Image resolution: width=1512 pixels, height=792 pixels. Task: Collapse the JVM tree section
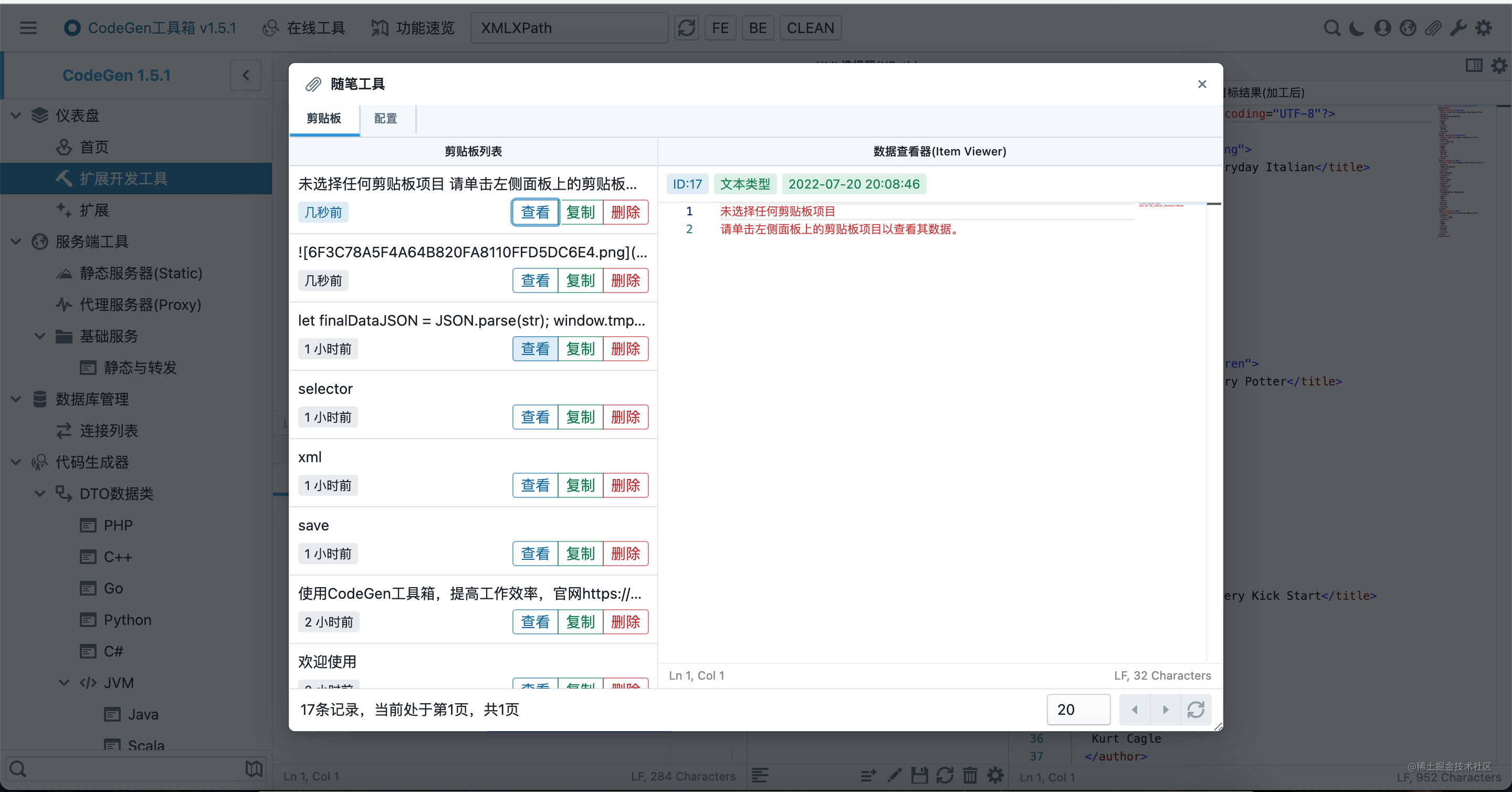(64, 682)
